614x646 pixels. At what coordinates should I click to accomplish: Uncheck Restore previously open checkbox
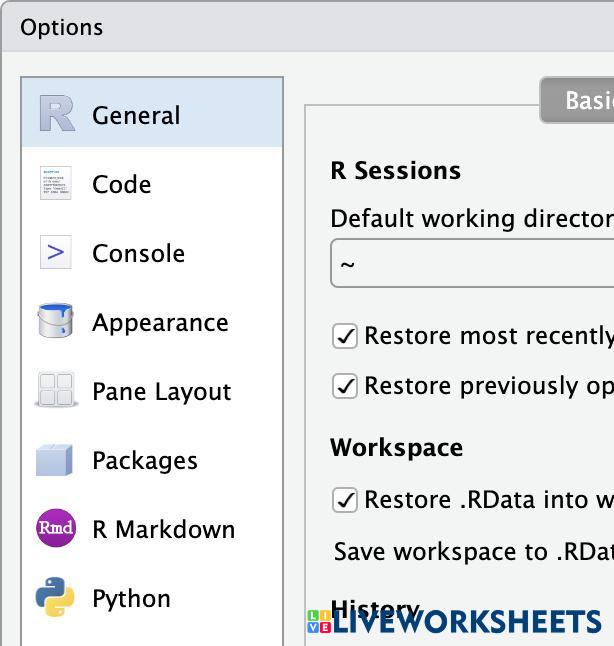[x=345, y=386]
